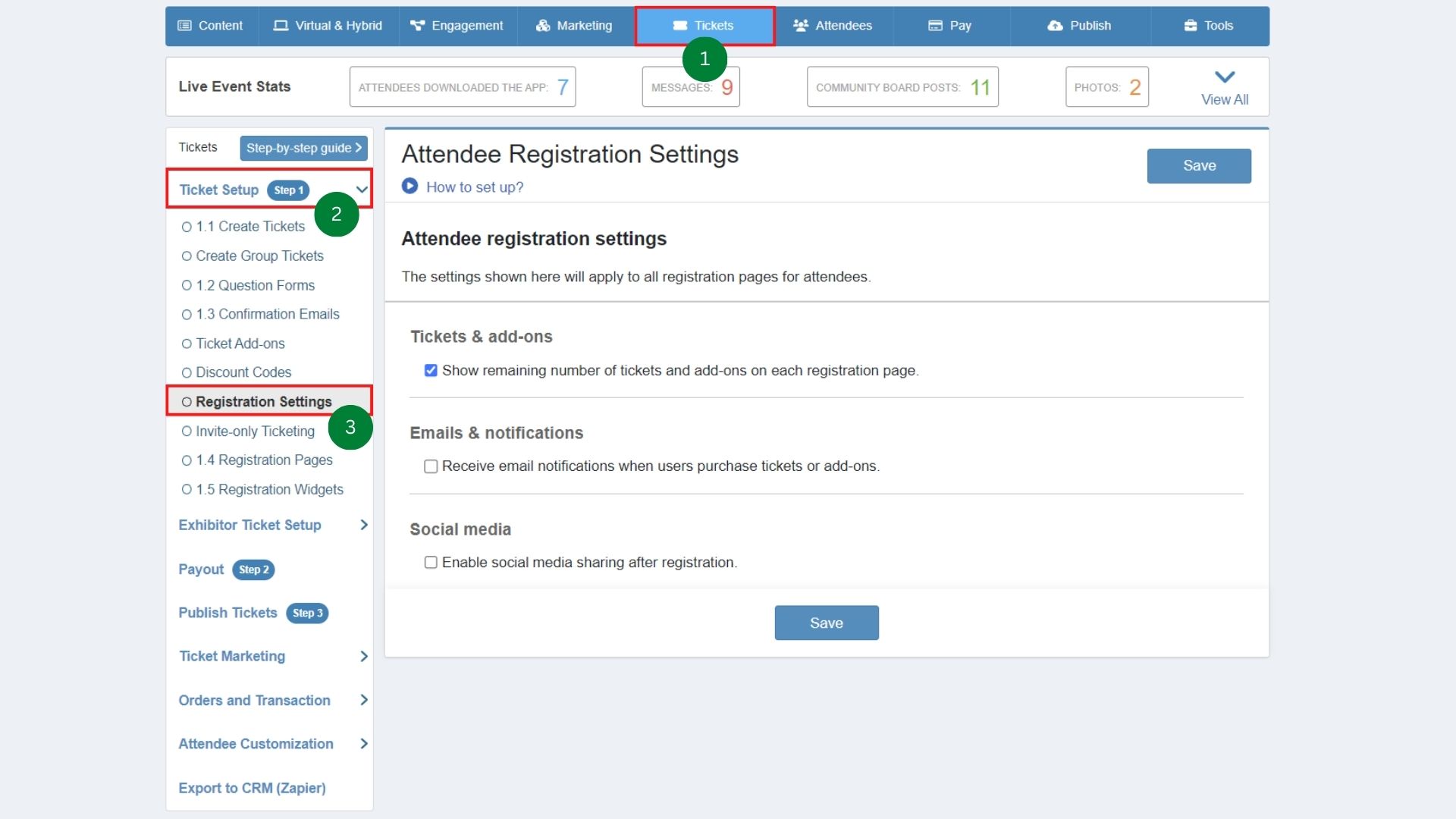Enable social media sharing after registration
This screenshot has height=819, width=1456.
pyautogui.click(x=431, y=563)
